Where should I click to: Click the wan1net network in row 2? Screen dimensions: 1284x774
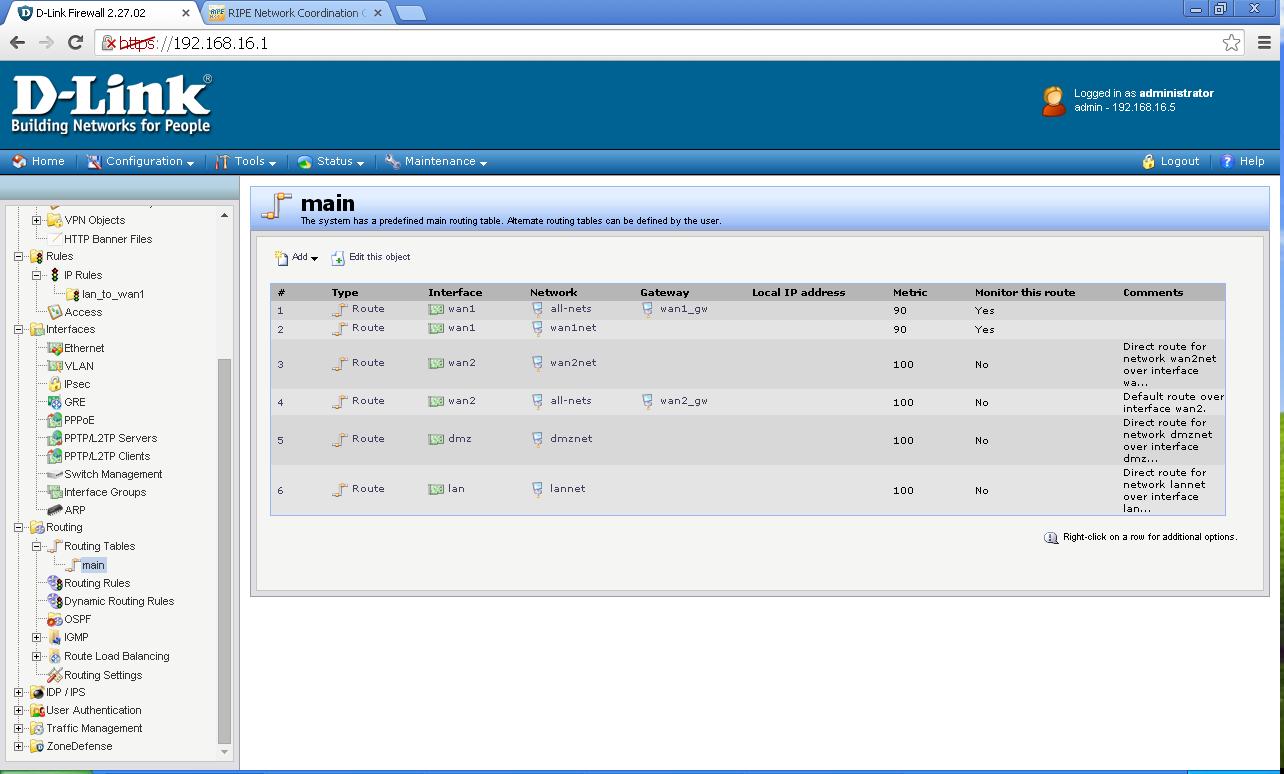pos(573,328)
